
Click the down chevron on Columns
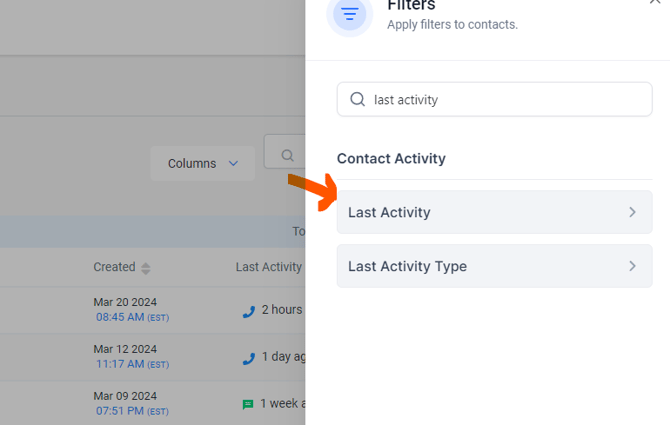click(234, 164)
